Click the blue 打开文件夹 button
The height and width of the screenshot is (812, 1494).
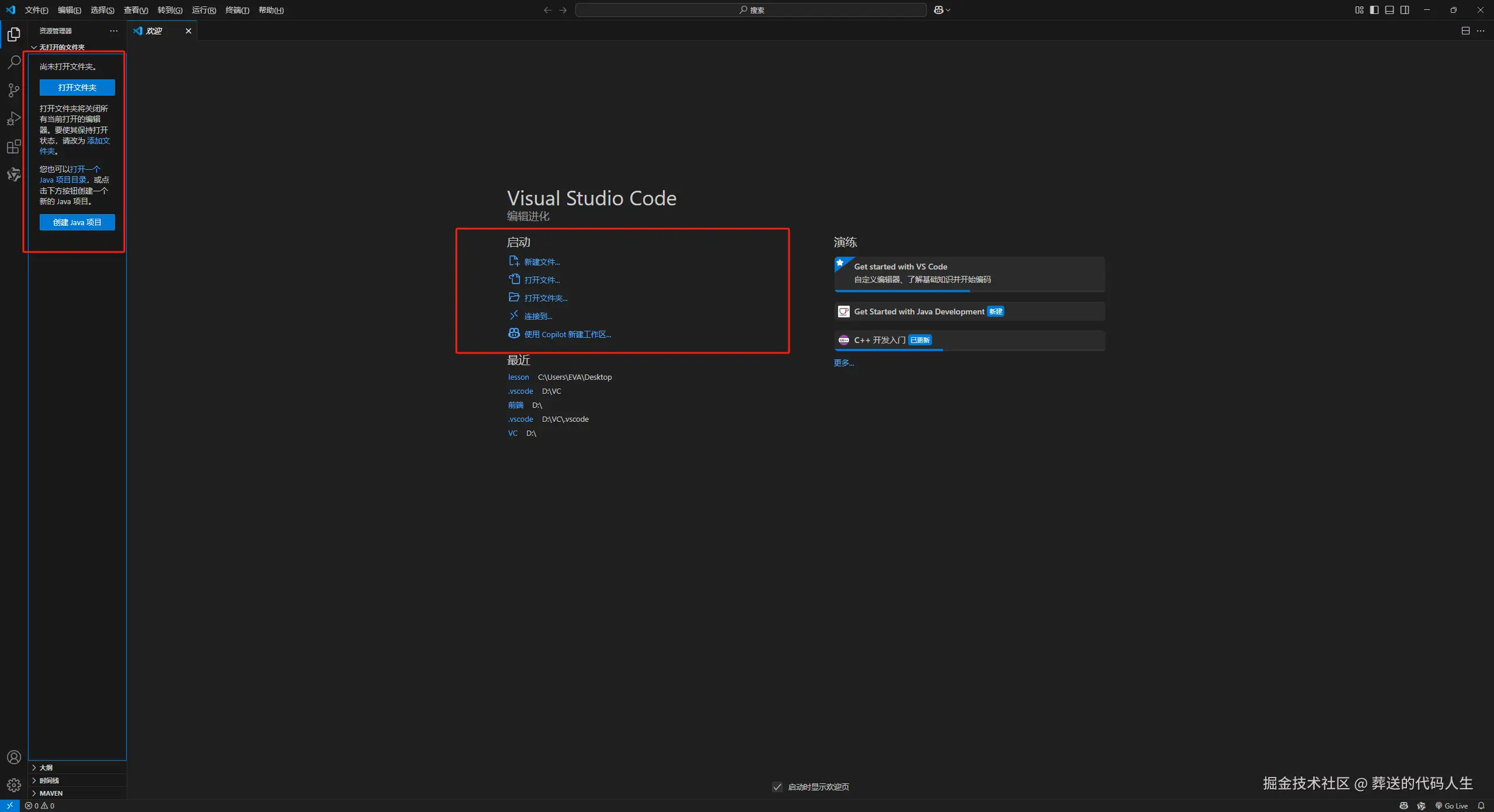77,87
